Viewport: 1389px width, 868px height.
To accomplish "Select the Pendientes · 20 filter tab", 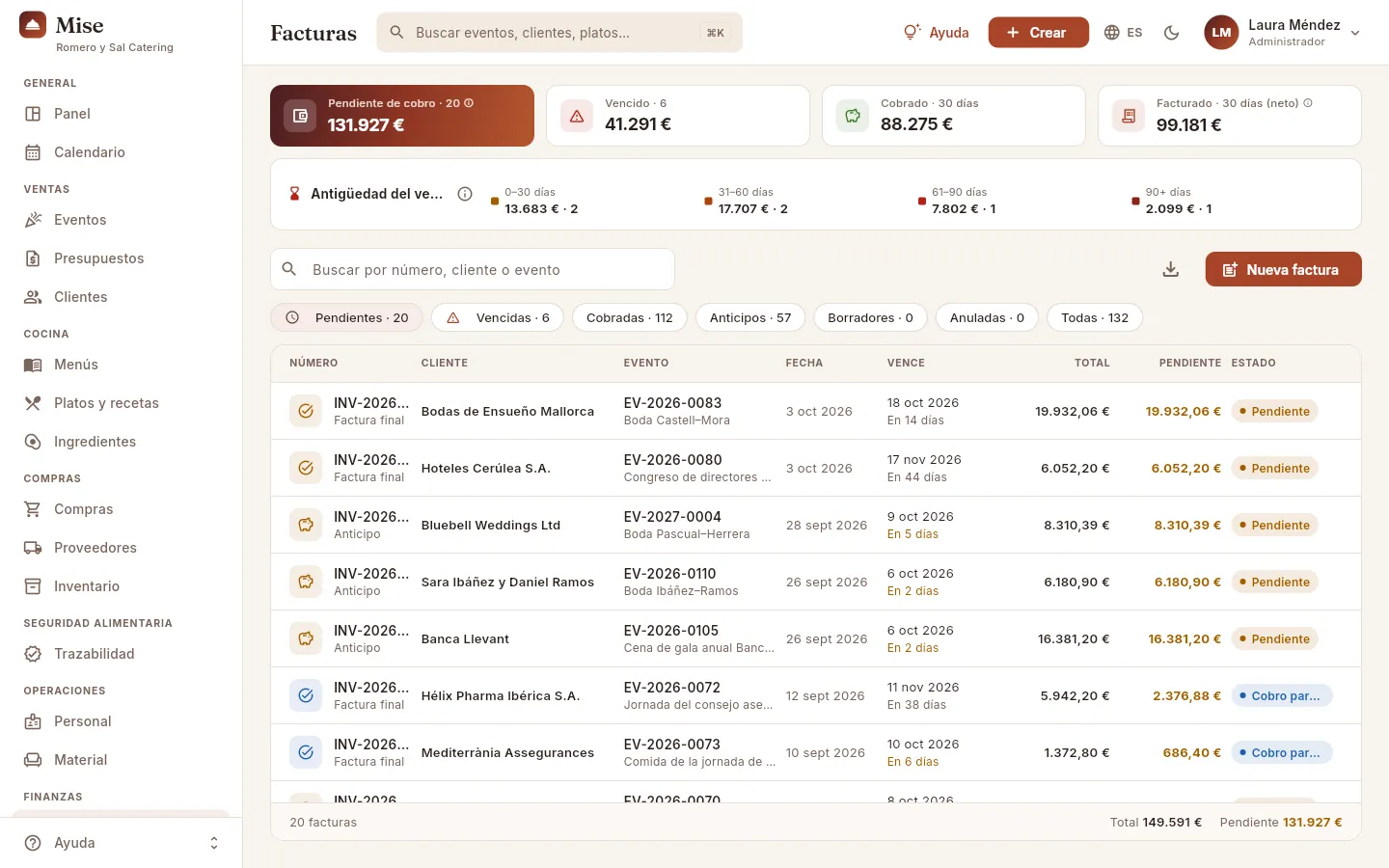I will point(347,317).
